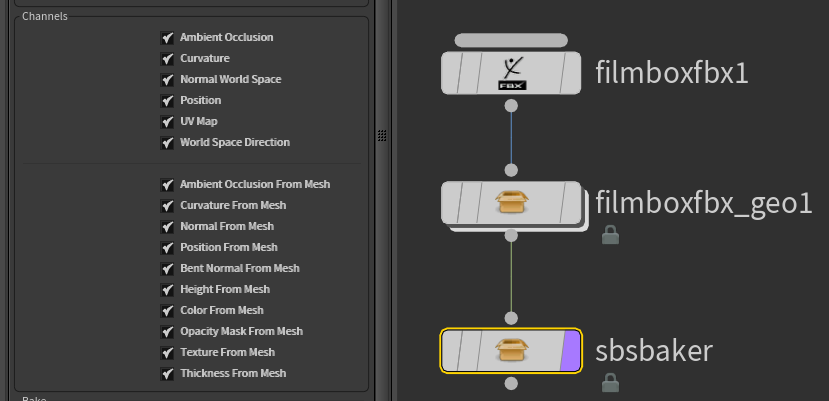Click the input connector of sbsbaker

click(x=511, y=318)
